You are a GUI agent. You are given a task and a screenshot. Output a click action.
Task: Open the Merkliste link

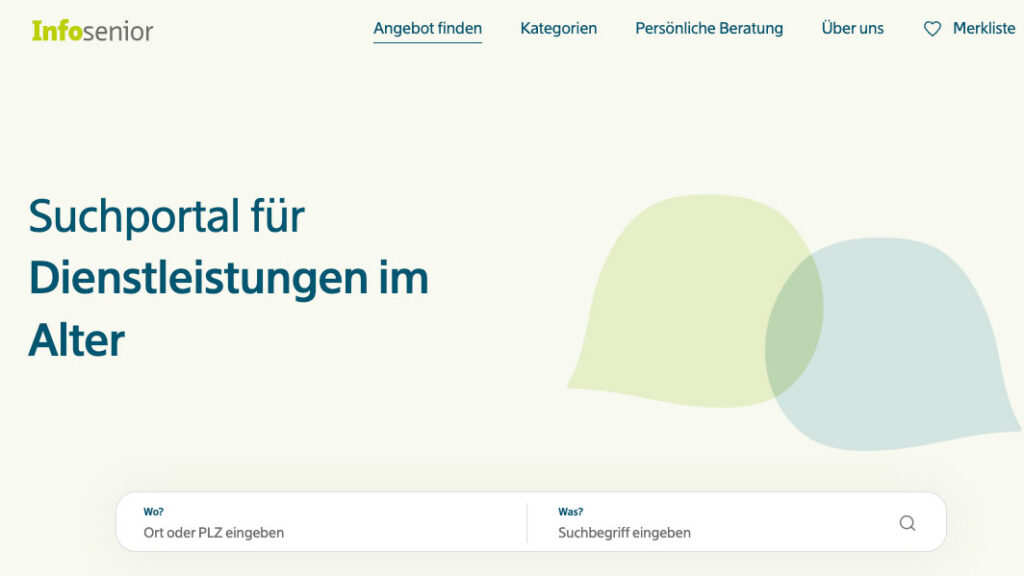click(x=984, y=29)
